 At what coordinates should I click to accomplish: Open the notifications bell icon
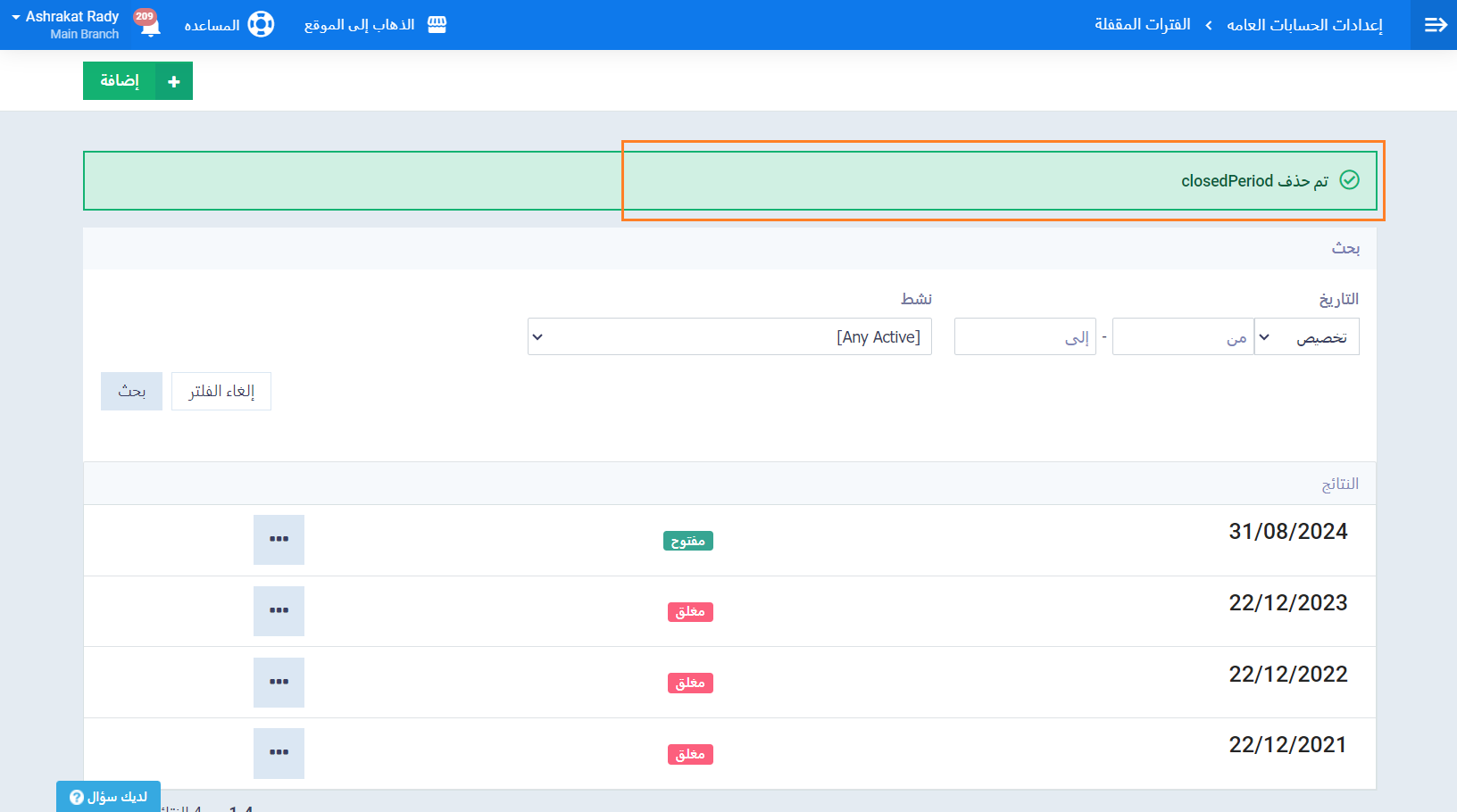tap(150, 26)
